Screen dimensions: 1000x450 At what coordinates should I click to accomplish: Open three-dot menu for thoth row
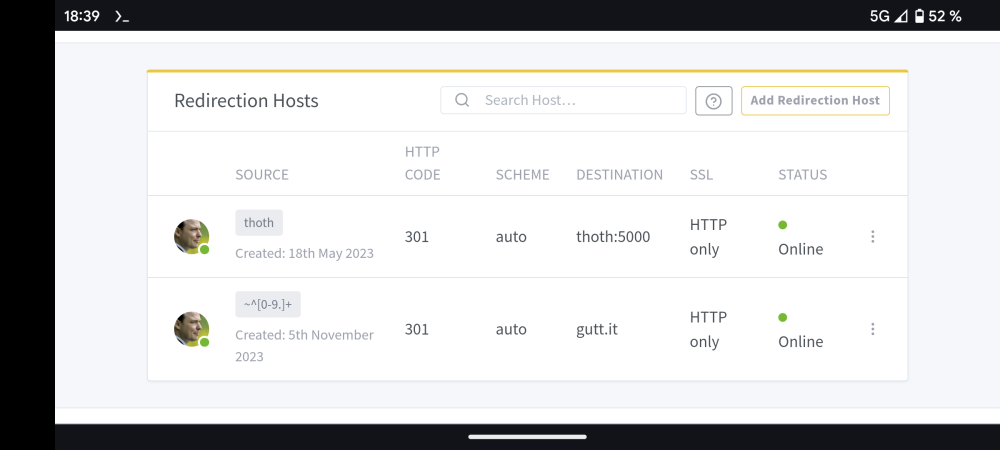pyautogui.click(x=872, y=236)
